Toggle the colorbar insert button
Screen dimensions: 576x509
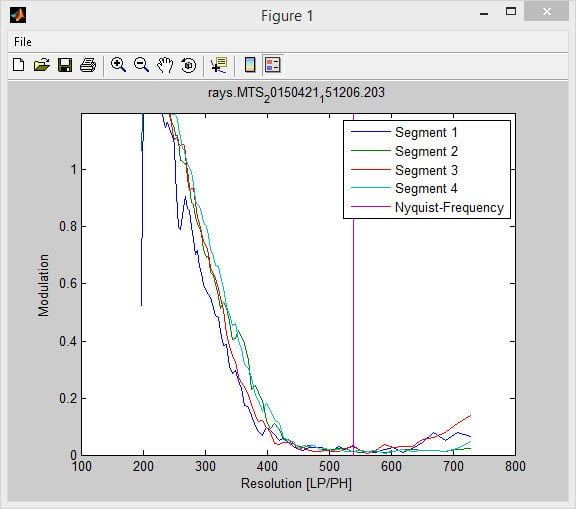point(250,65)
